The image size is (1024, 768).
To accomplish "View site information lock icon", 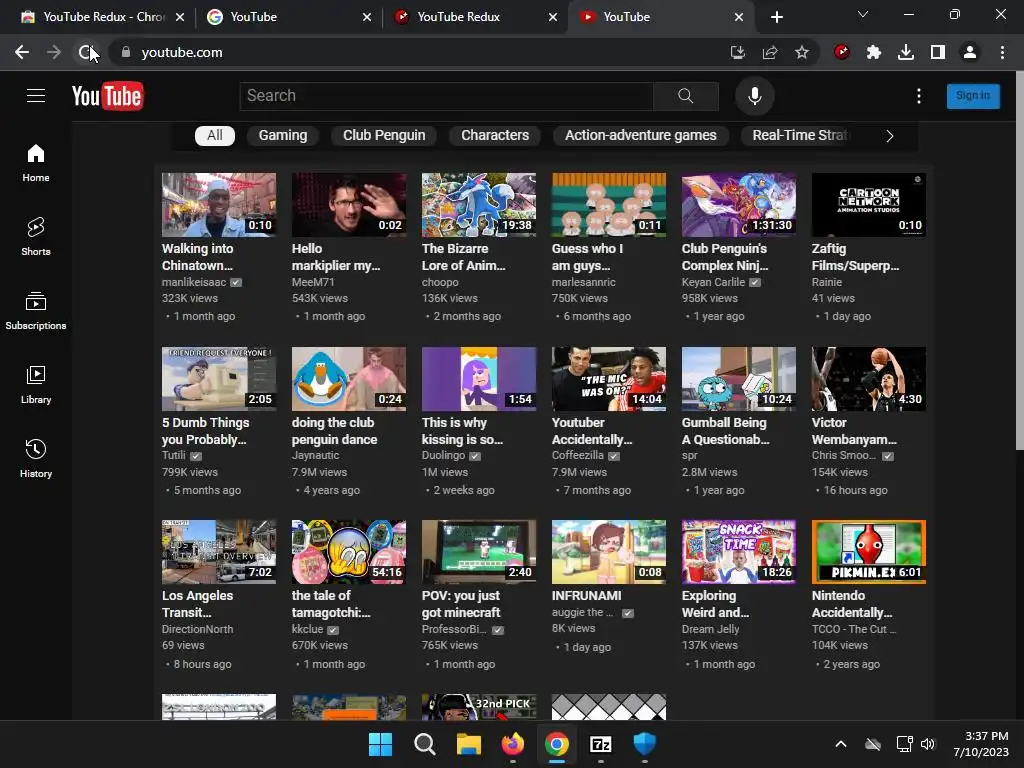I will tap(126, 52).
